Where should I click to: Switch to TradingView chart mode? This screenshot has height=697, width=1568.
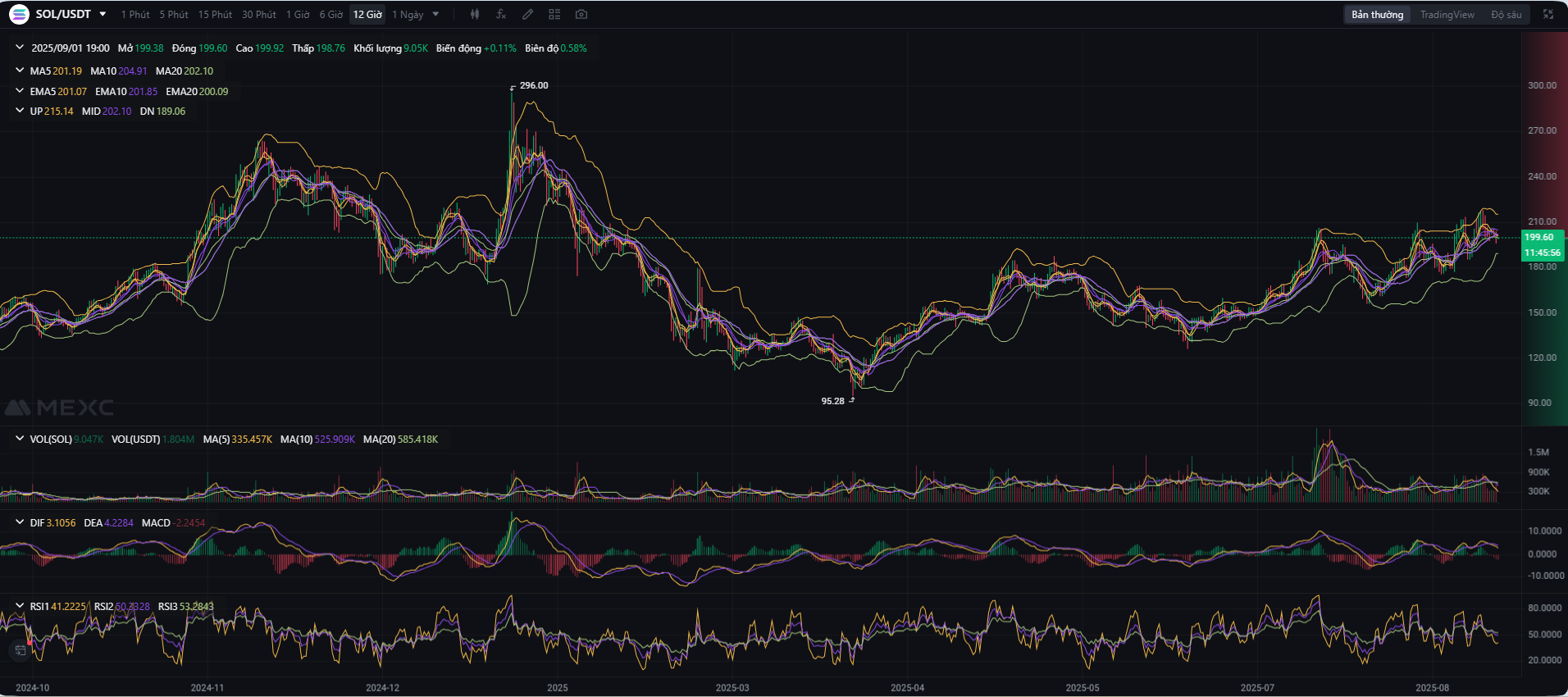pos(1447,14)
